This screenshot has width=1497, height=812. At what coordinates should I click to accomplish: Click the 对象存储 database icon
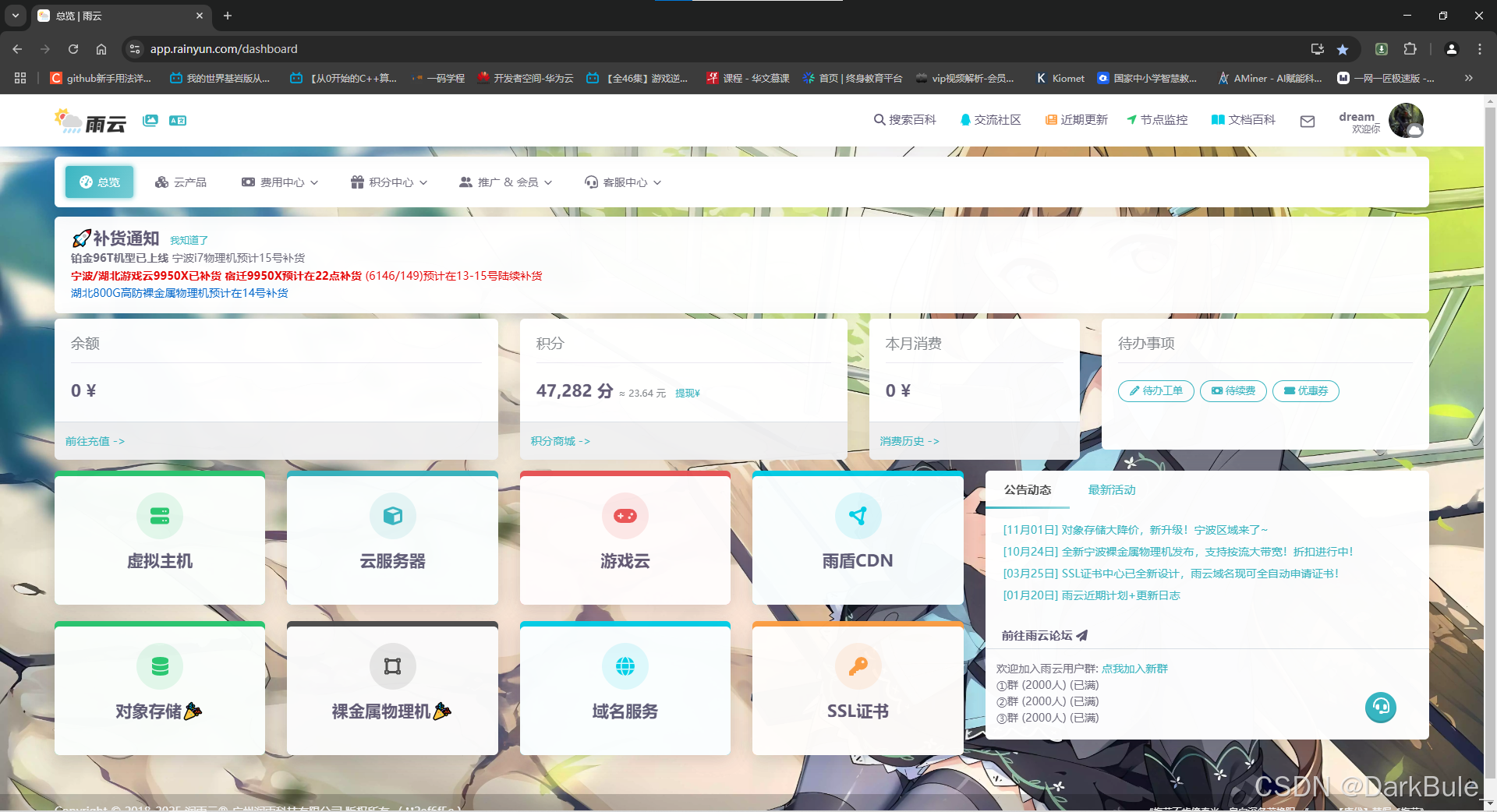pos(160,666)
